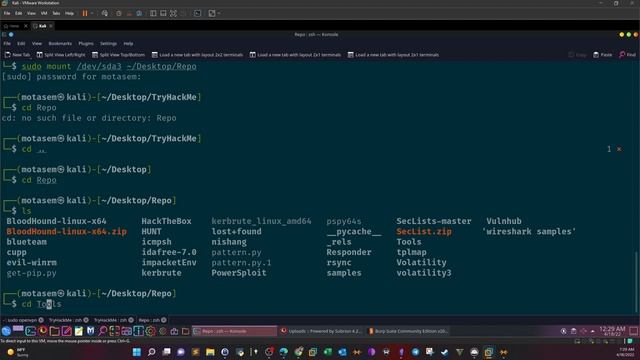Open the Tabs menu in VMware Workstation
The height and width of the screenshot is (360, 640).
56,13
